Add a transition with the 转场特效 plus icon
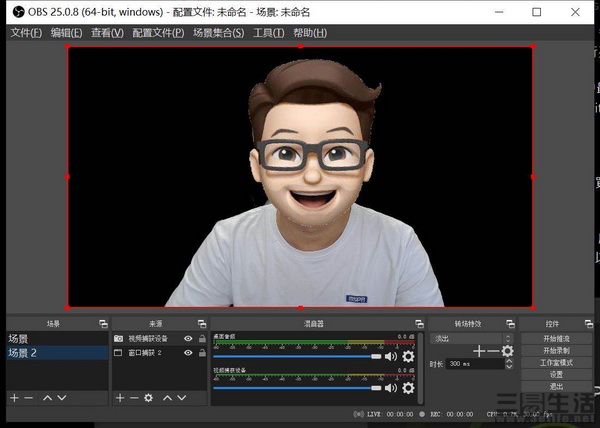Image resolution: width=600 pixels, height=428 pixels. pos(479,351)
